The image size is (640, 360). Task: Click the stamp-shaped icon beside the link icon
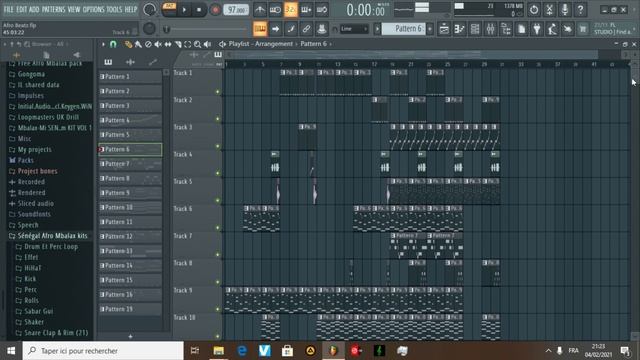tap(322, 29)
